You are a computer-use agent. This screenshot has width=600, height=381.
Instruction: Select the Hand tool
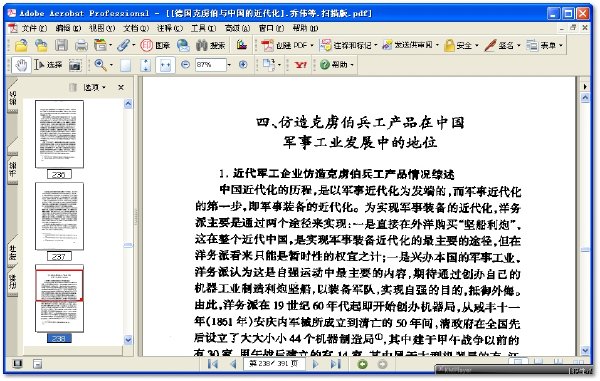(x=21, y=65)
